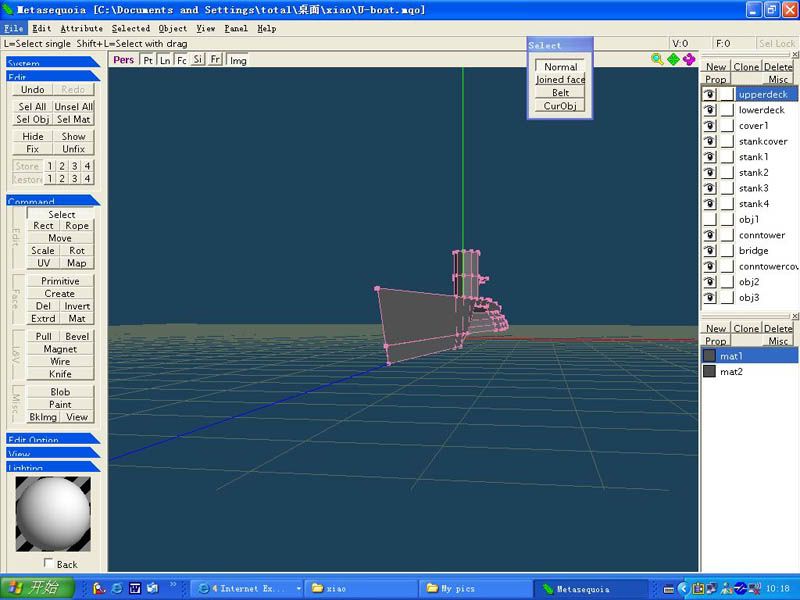Open the Object menu

172,29
